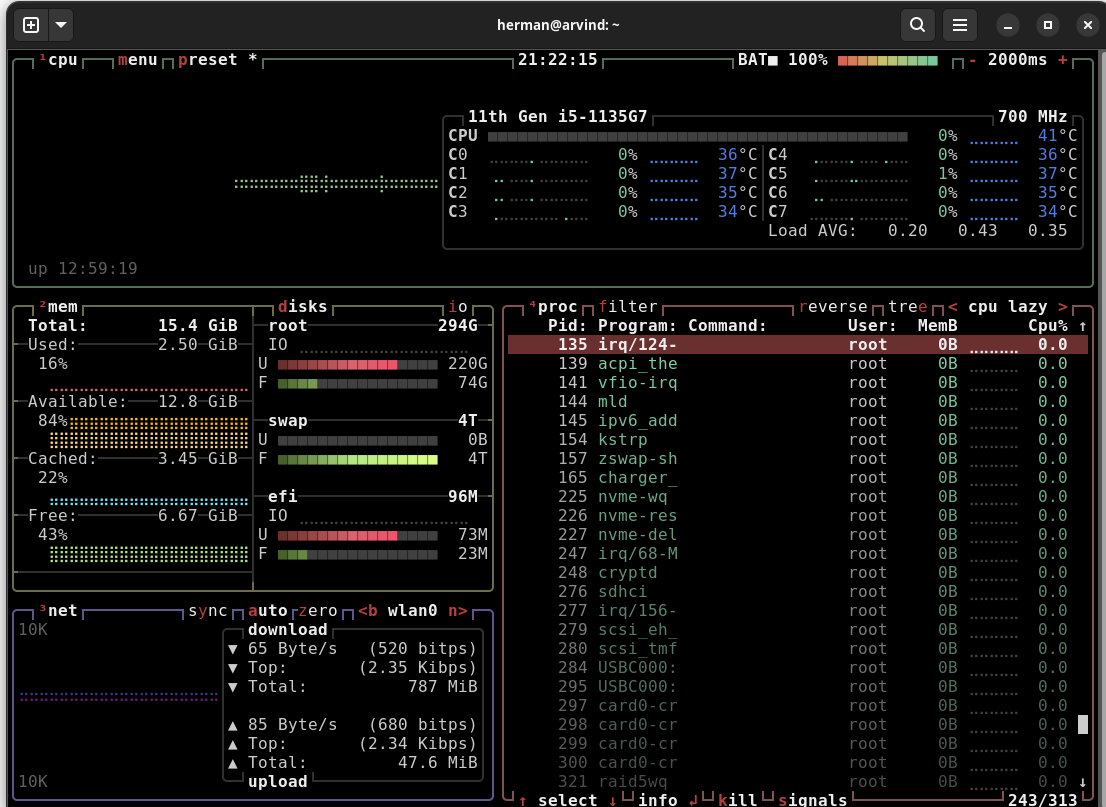The image size is (1106, 807).
Task: Open the terminal hamburger menu
Action: (x=960, y=25)
